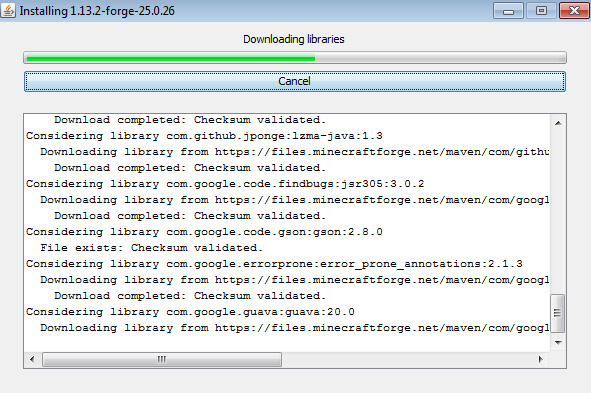
Task: Click the vertical scrollbar thumb in the log
Action: tap(557, 313)
